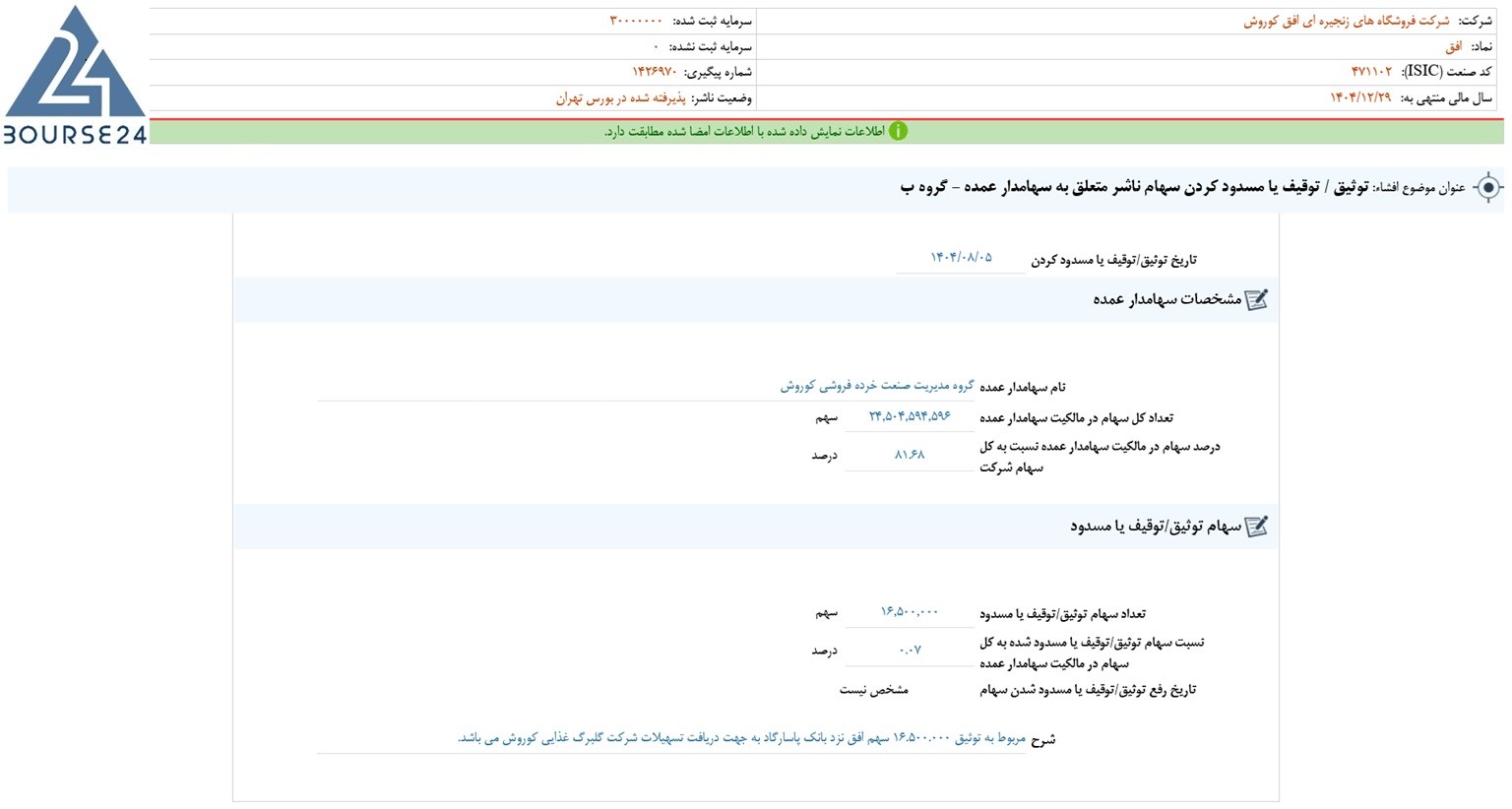Click the tracking number ۱۴۲۶۹۷۰

tap(655, 72)
